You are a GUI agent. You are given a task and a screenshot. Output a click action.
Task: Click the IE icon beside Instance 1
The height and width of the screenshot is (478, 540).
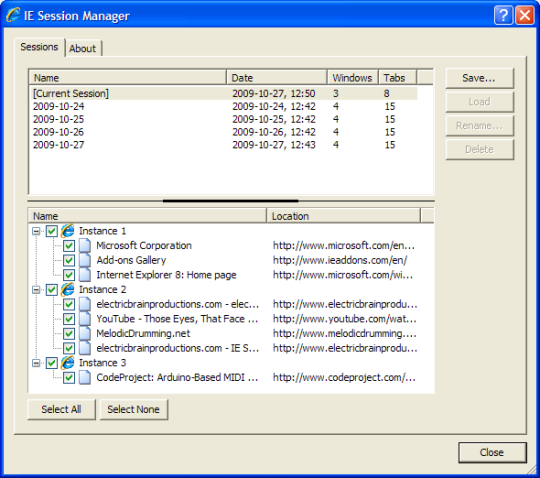pos(68,231)
